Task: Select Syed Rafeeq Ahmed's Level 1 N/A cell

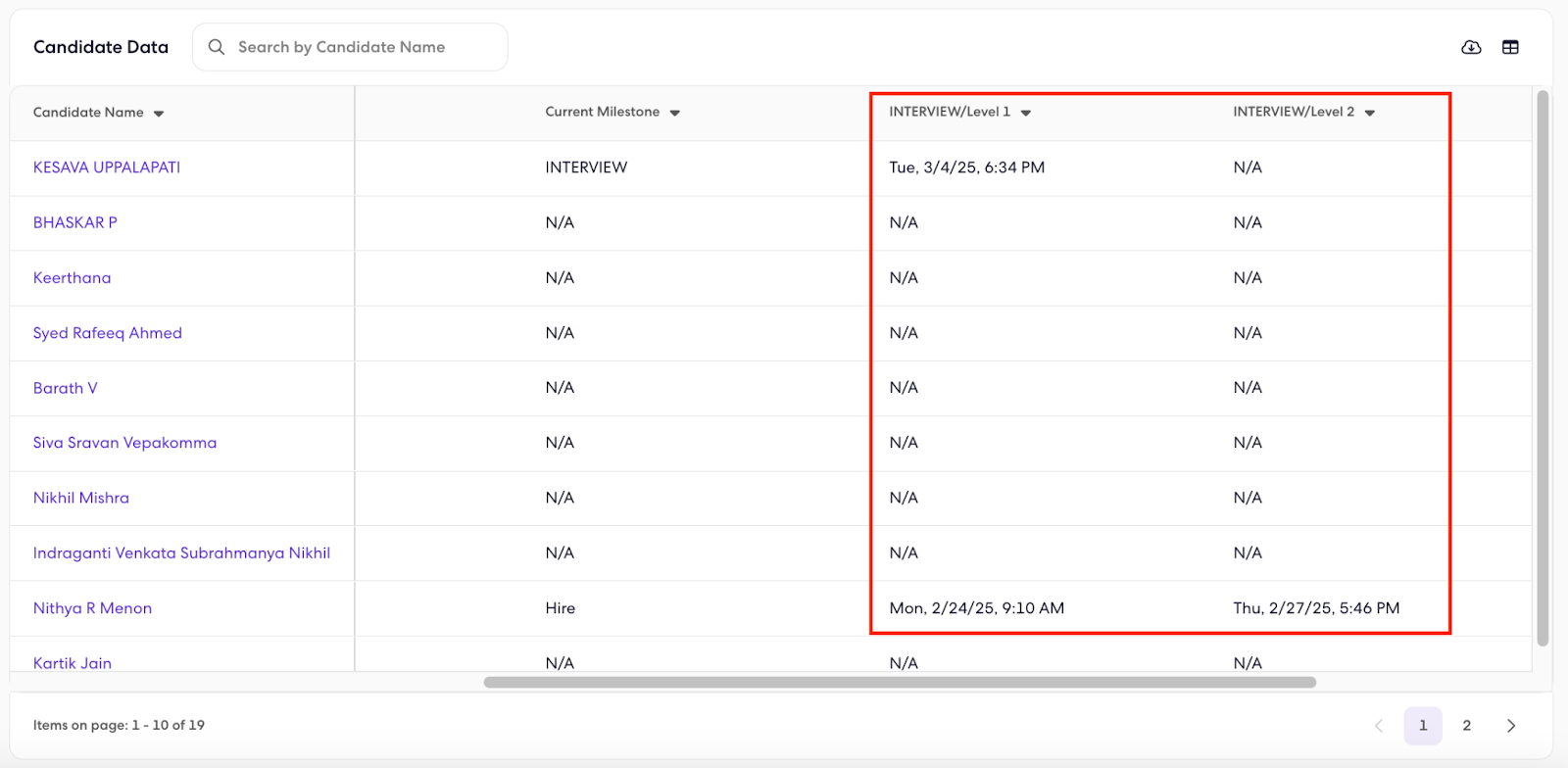Action: click(904, 333)
